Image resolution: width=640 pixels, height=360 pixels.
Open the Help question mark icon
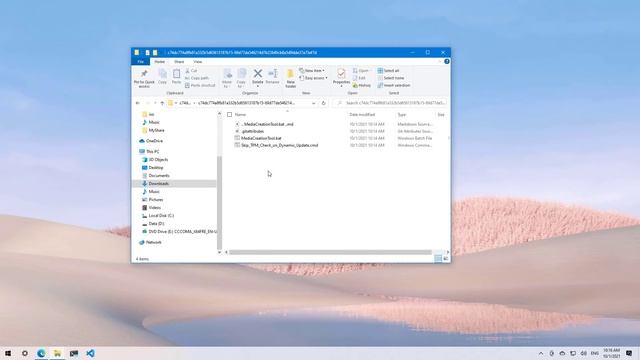[x=447, y=62]
